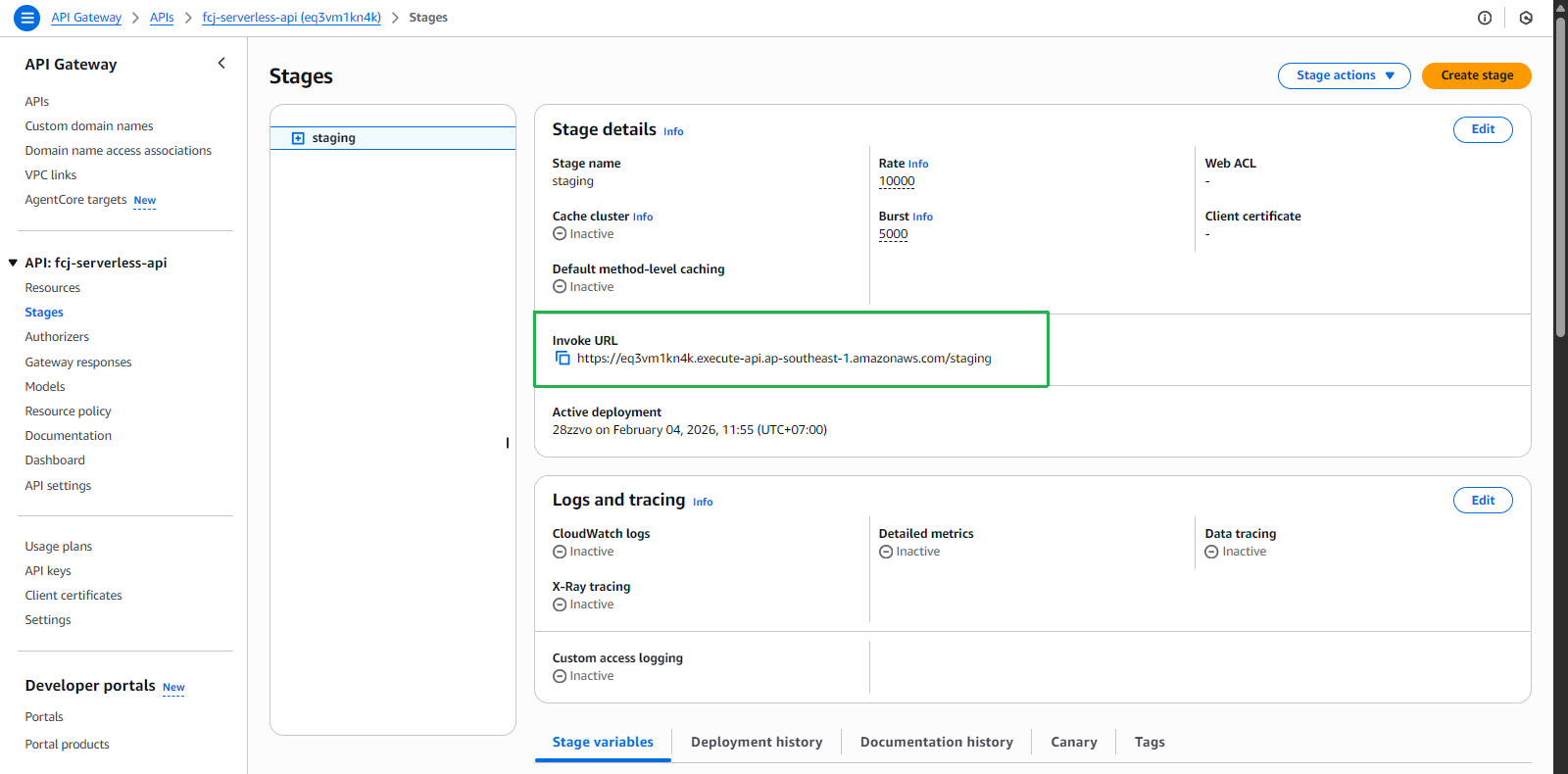Image resolution: width=1568 pixels, height=774 pixels.
Task: Edit the Logs and tracing section
Action: pyautogui.click(x=1483, y=500)
